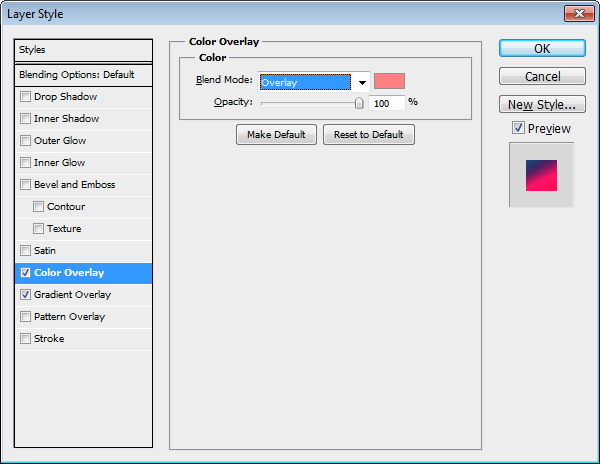
Task: Open the Blend Mode dropdown arrow
Action: click(361, 83)
